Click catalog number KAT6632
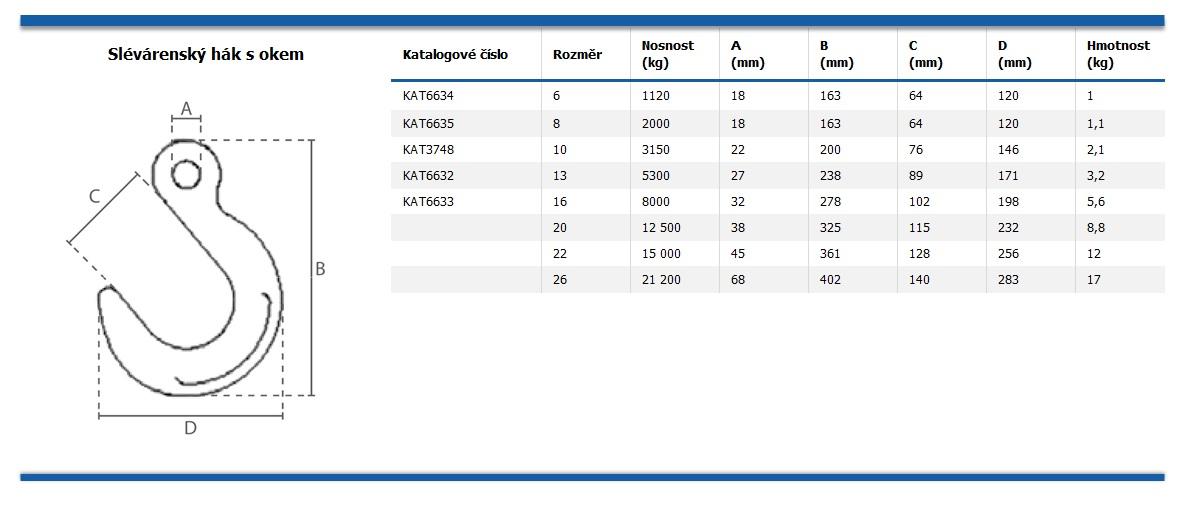Image resolution: width=1185 pixels, height=521 pixels. point(428,176)
